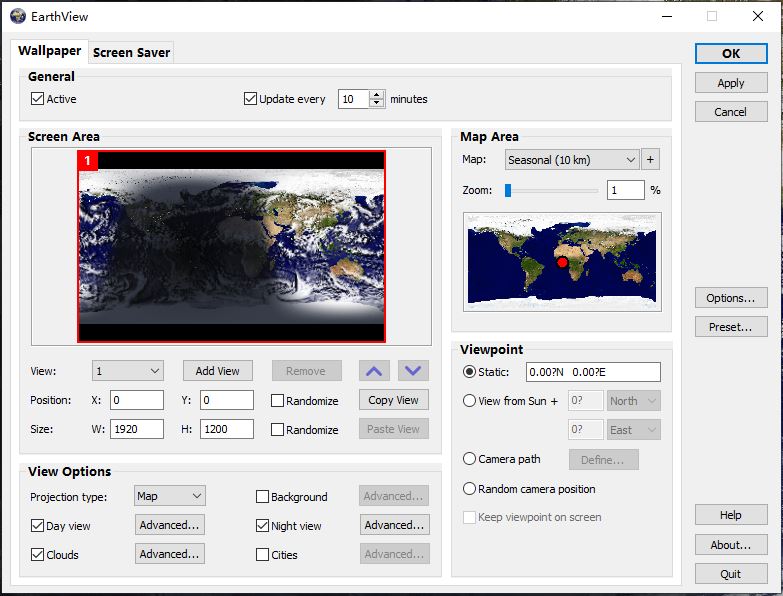Click the up arrow view order button
Screen dimensions: 783x596
point(374,371)
